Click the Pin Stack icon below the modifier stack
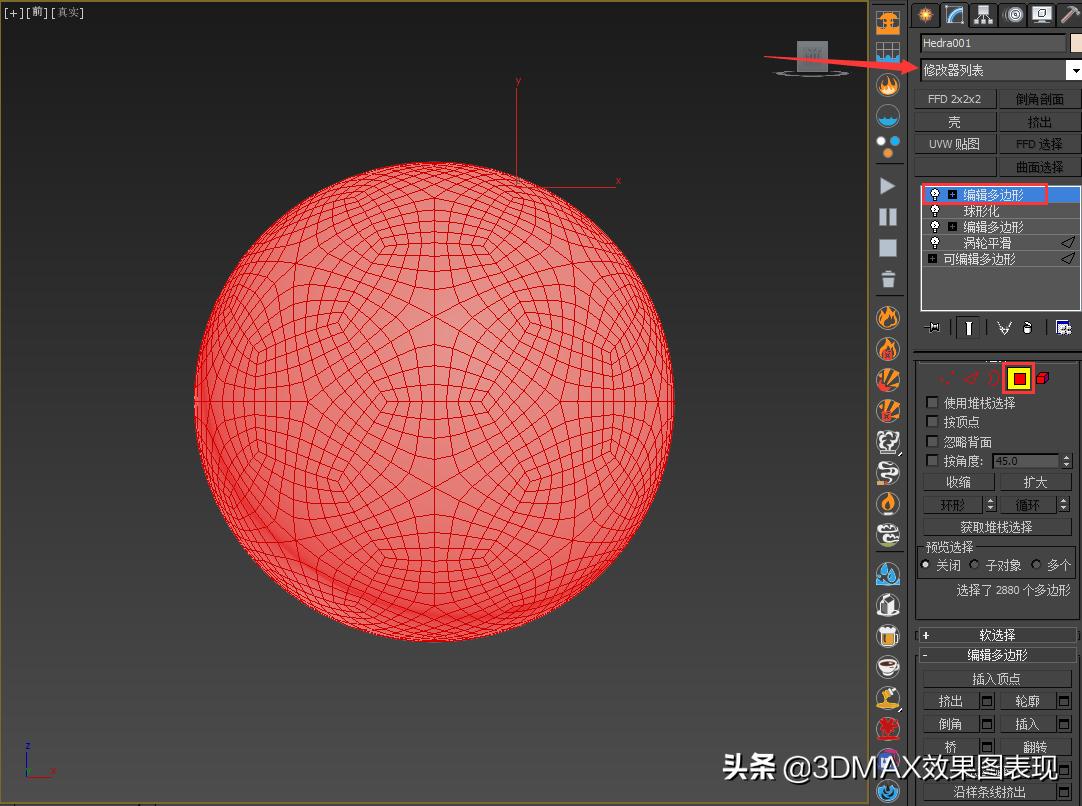Viewport: 1082px width, 806px height. (932, 327)
